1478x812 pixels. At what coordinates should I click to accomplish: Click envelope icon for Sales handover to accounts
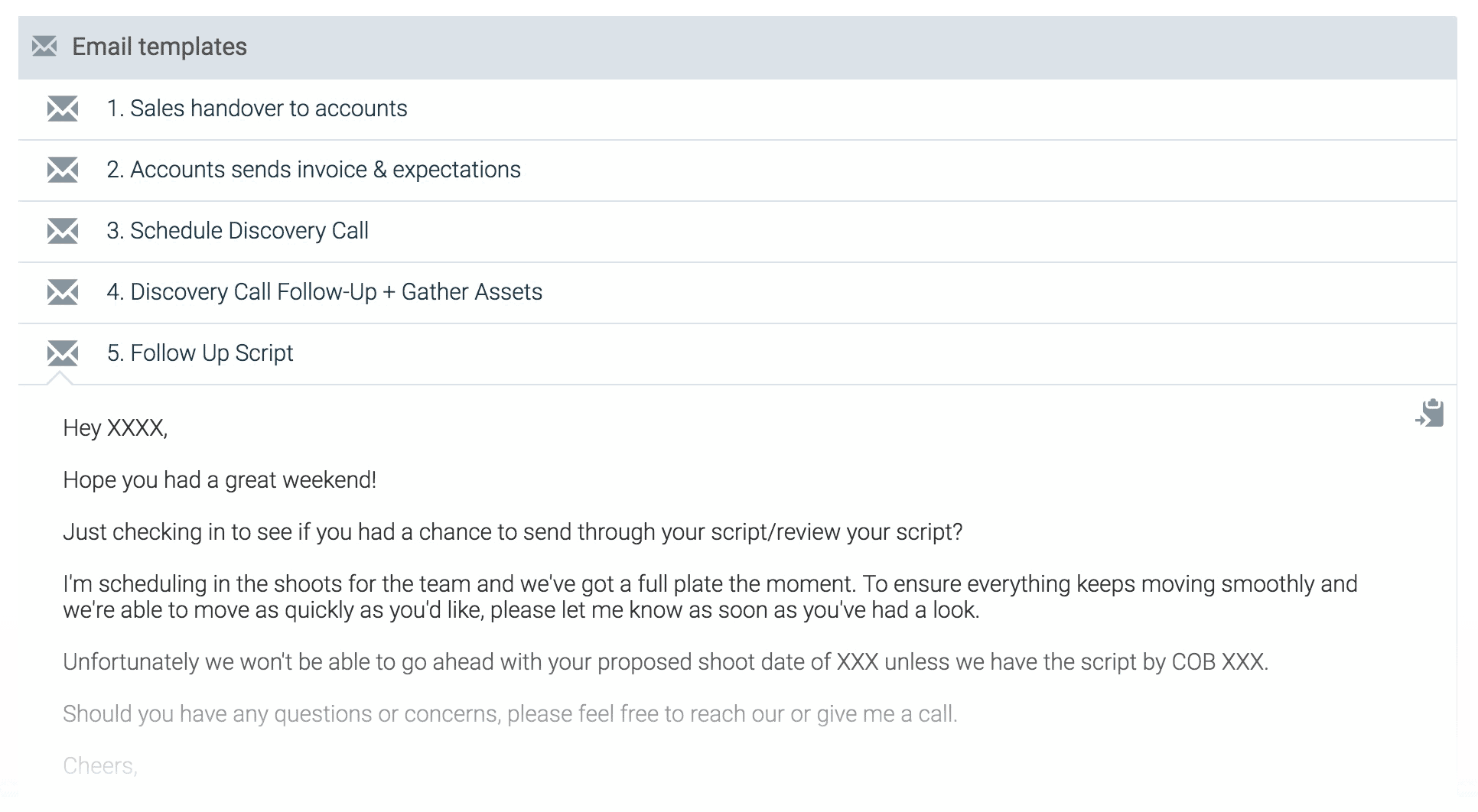(x=63, y=109)
